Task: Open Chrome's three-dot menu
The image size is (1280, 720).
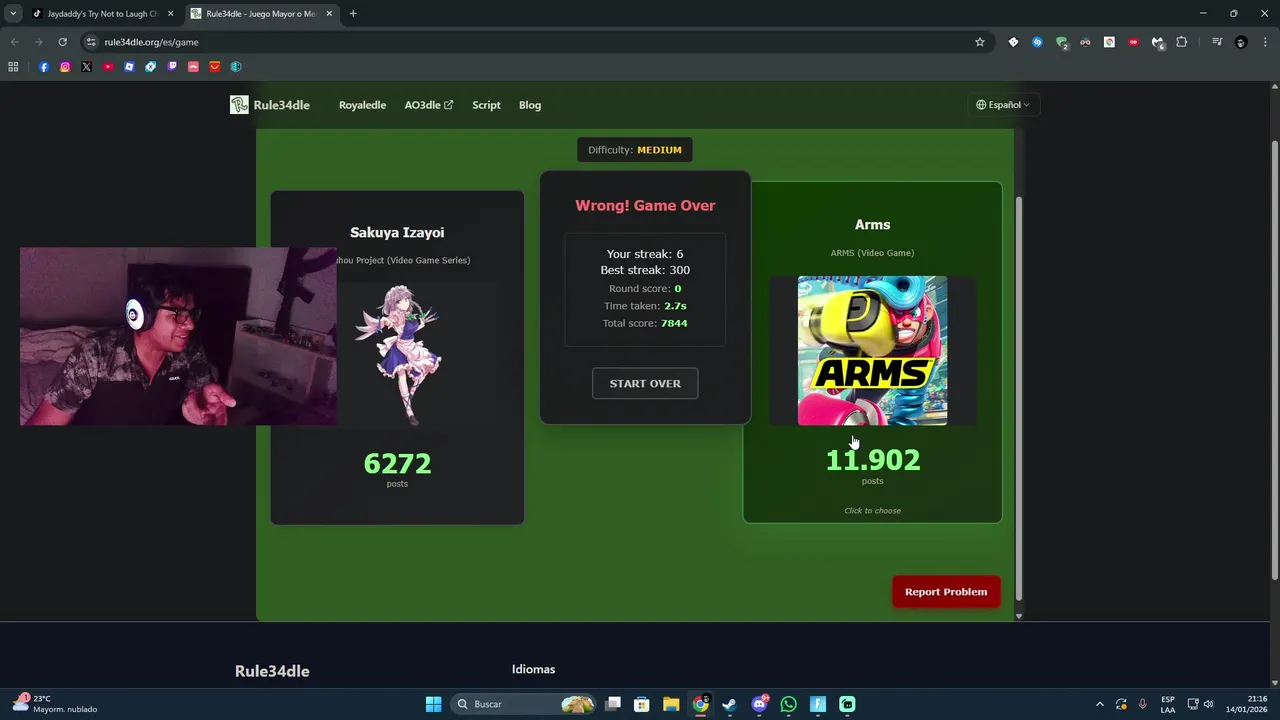Action: tap(1264, 42)
